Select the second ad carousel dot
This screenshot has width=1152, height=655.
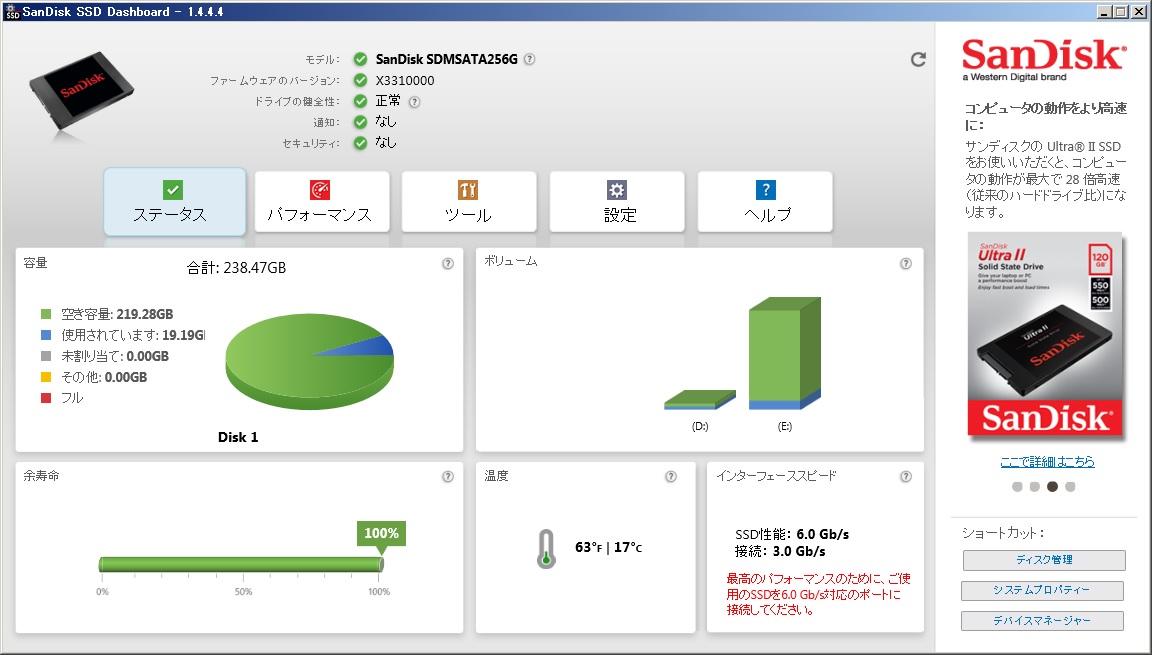[x=1034, y=487]
